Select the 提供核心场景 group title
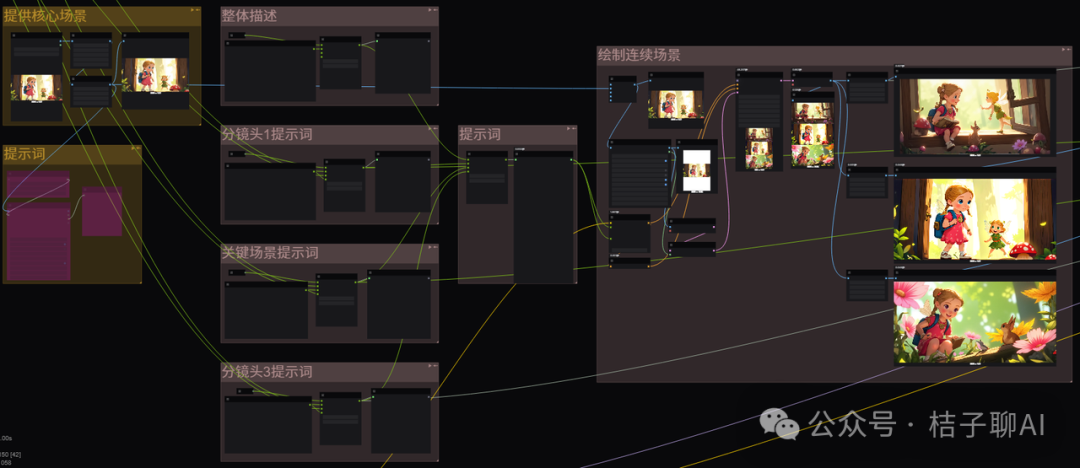This screenshot has width=1080, height=468. pyautogui.click(x=45, y=17)
